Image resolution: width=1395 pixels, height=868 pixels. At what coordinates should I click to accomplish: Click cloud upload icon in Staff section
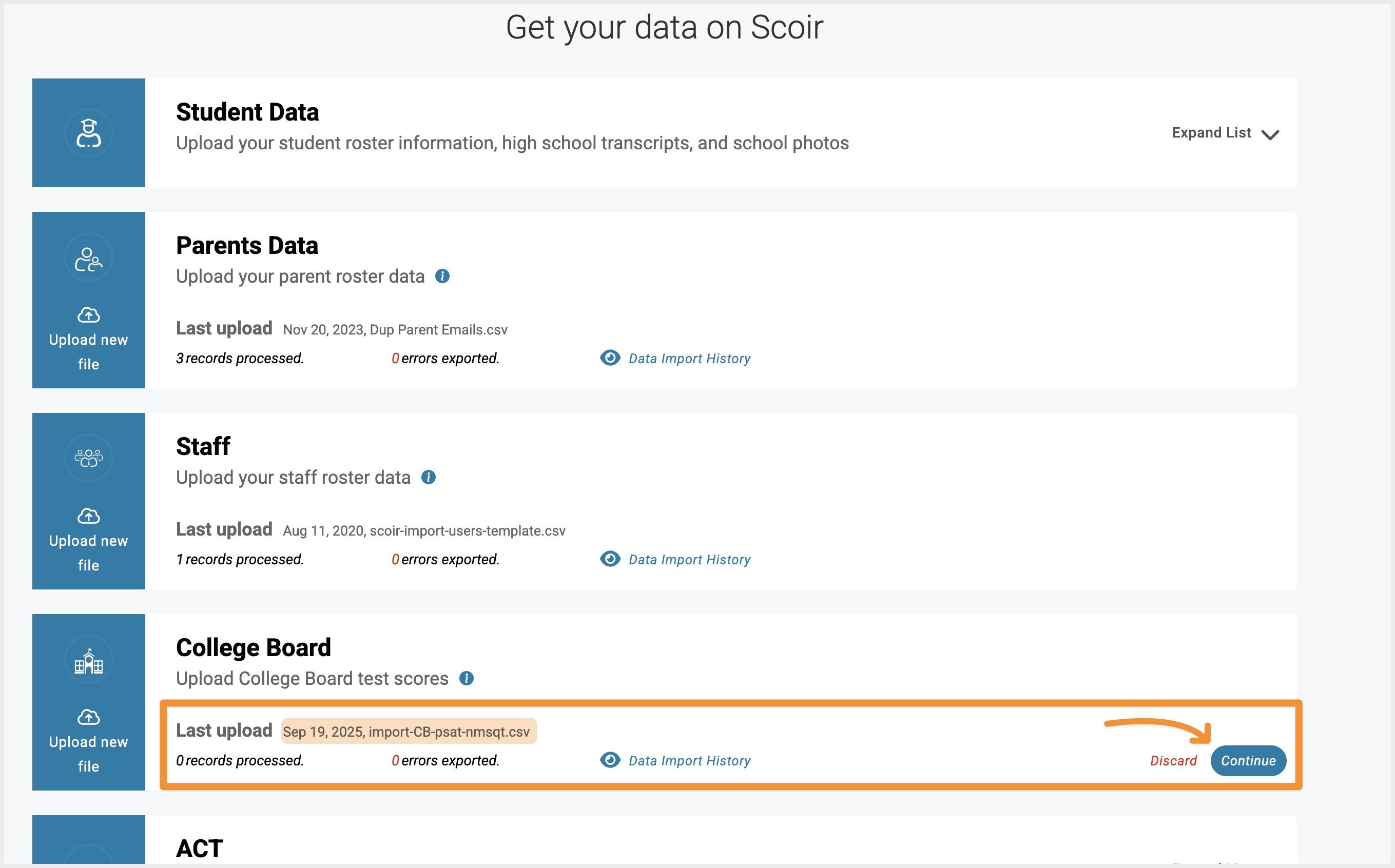(x=88, y=516)
